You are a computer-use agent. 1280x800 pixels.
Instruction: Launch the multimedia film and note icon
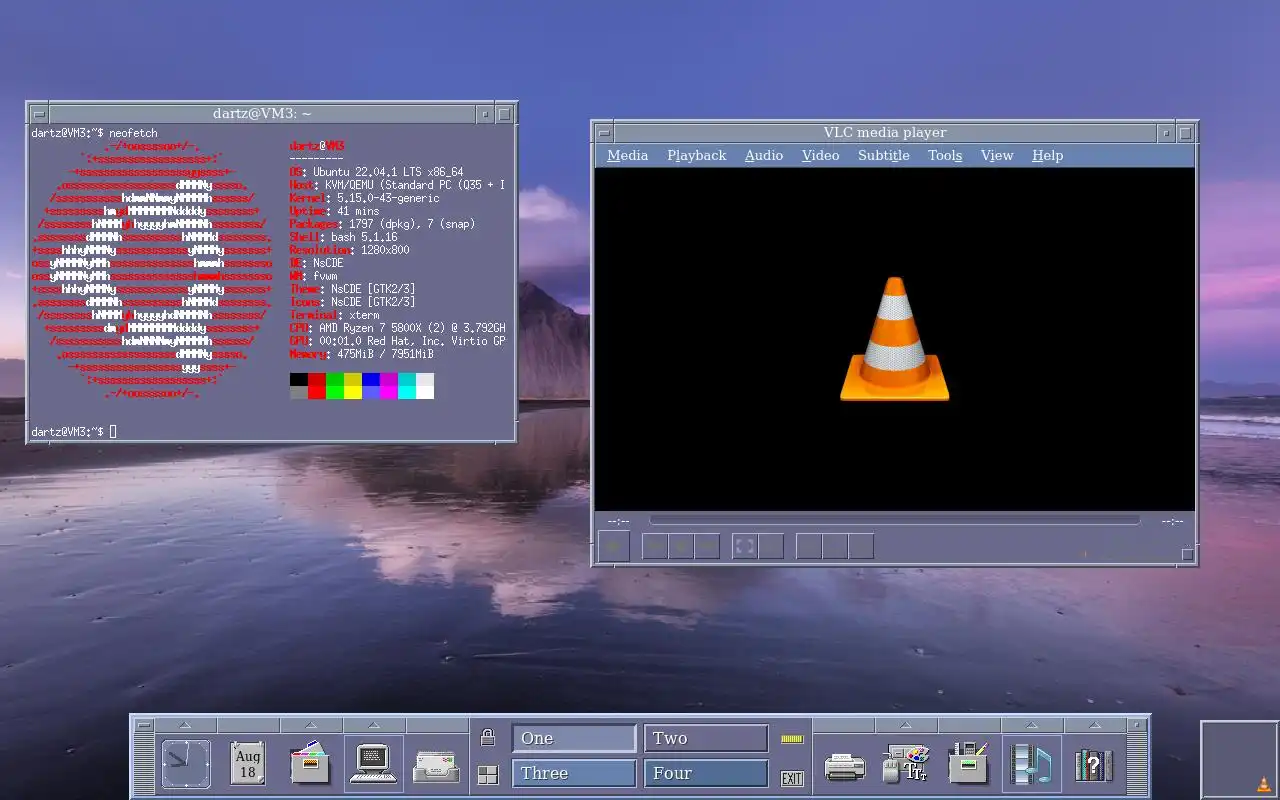(1031, 764)
